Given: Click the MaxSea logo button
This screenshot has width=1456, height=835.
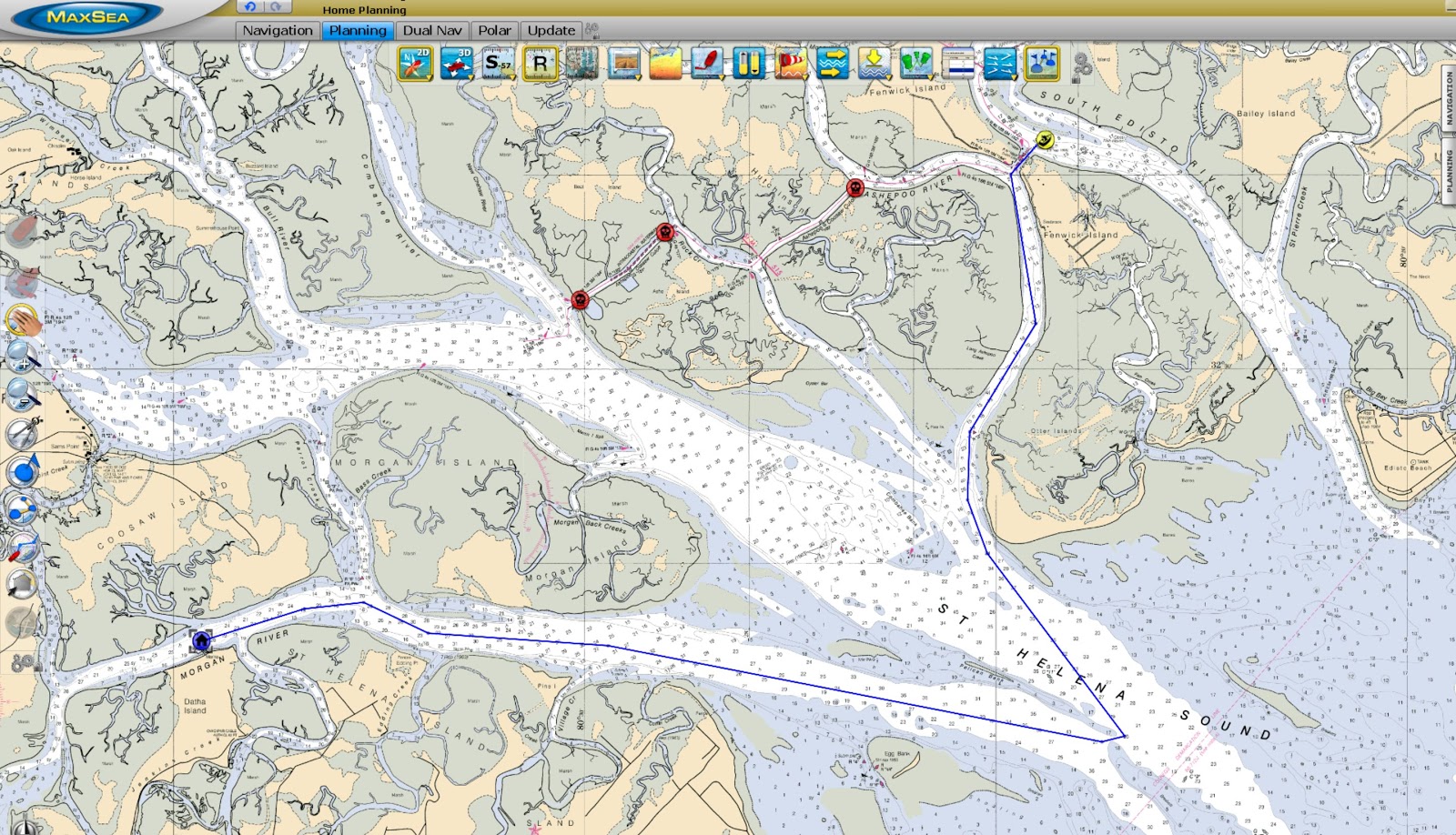Looking at the screenshot, I should (87, 17).
